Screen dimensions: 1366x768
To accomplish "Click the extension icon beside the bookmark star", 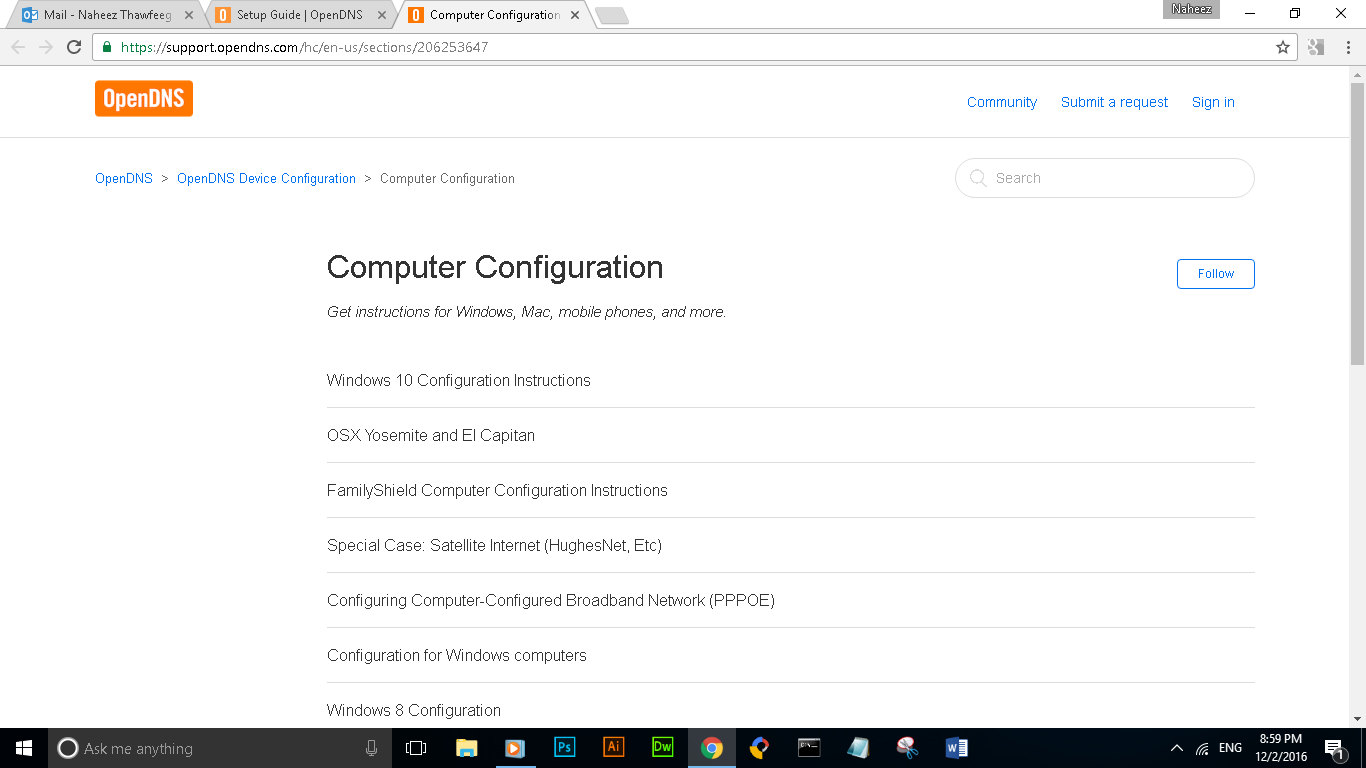I will pos(1316,47).
